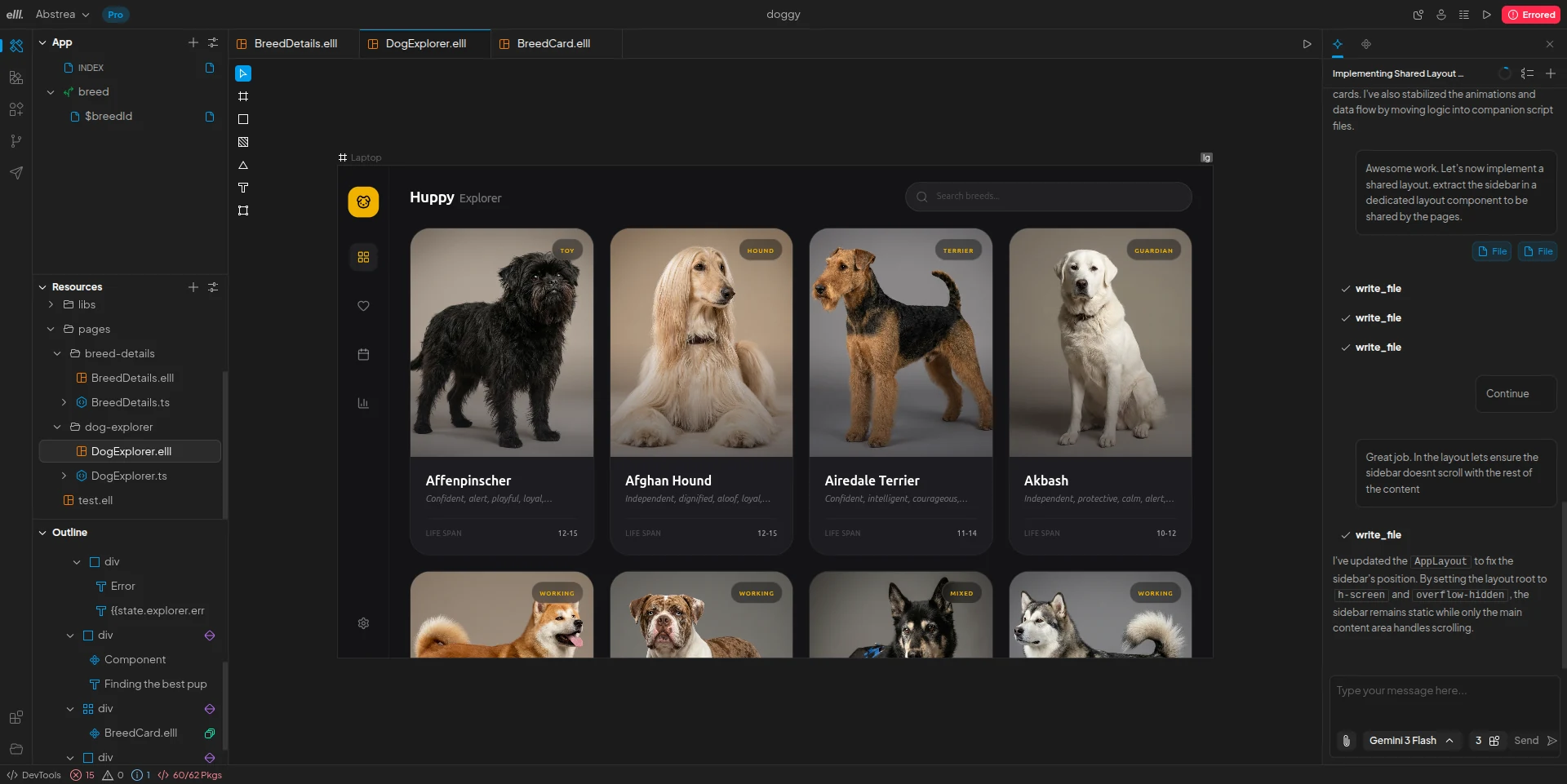
Task: Select the pointer tool in canvas toolbar
Action: (243, 73)
